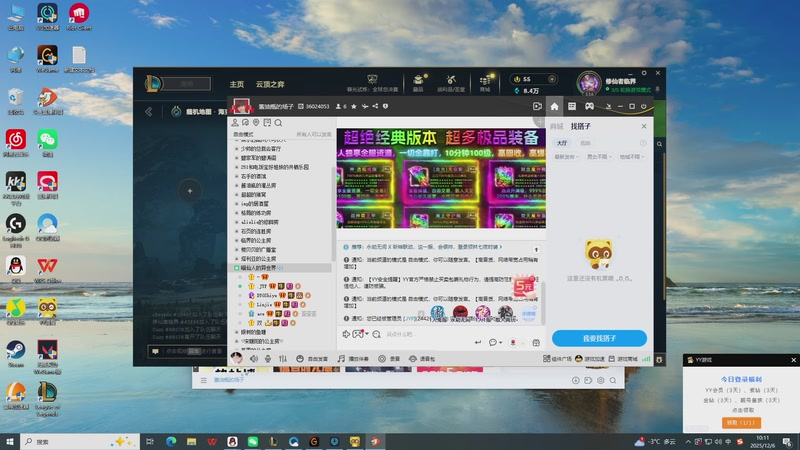800x450 pixels.
Task: Open the home icon in the YY header
Action: pos(554,107)
